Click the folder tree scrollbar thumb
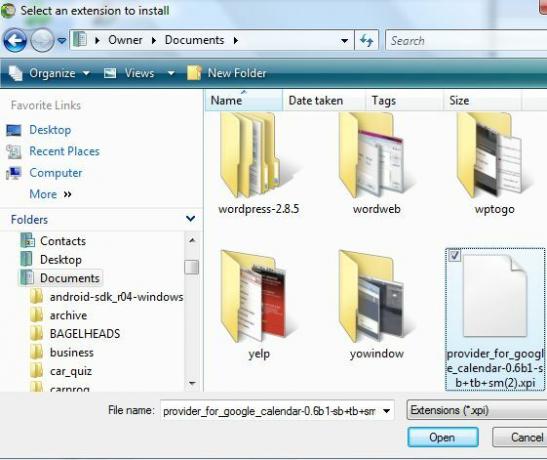 [x=192, y=267]
